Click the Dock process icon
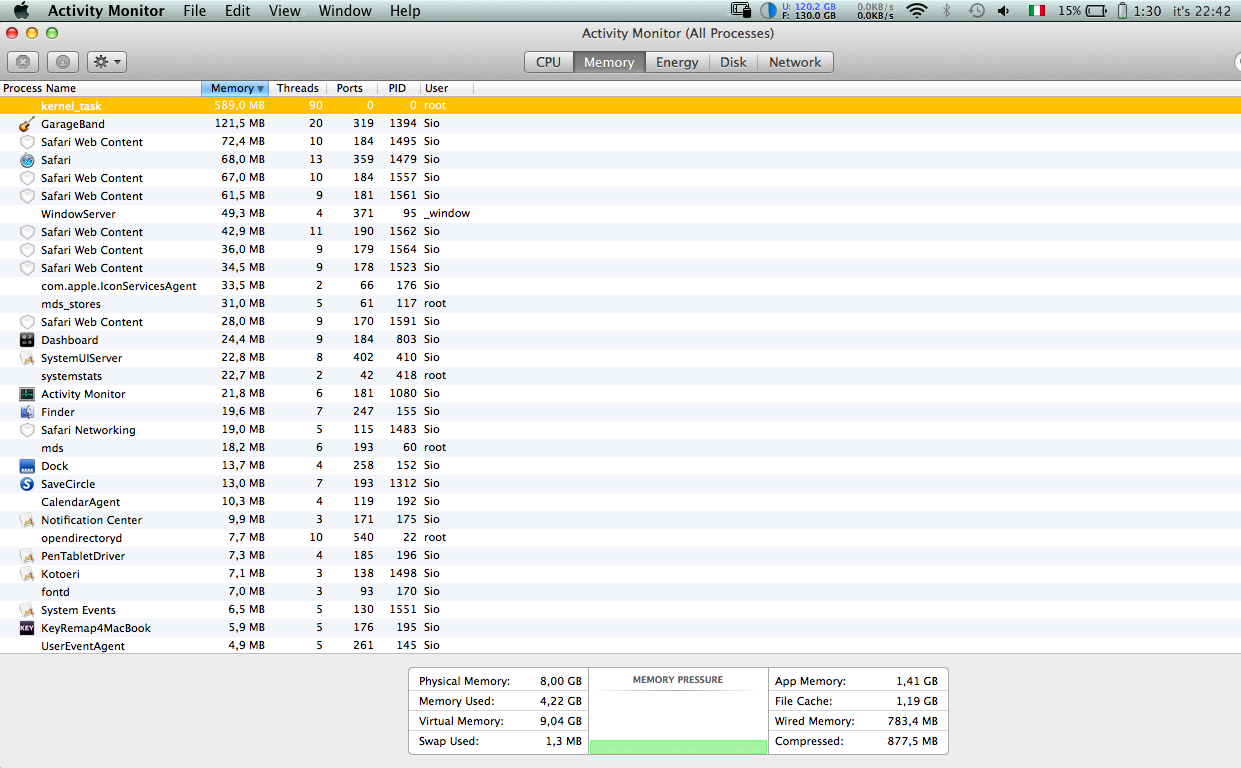1241x768 pixels. point(27,466)
